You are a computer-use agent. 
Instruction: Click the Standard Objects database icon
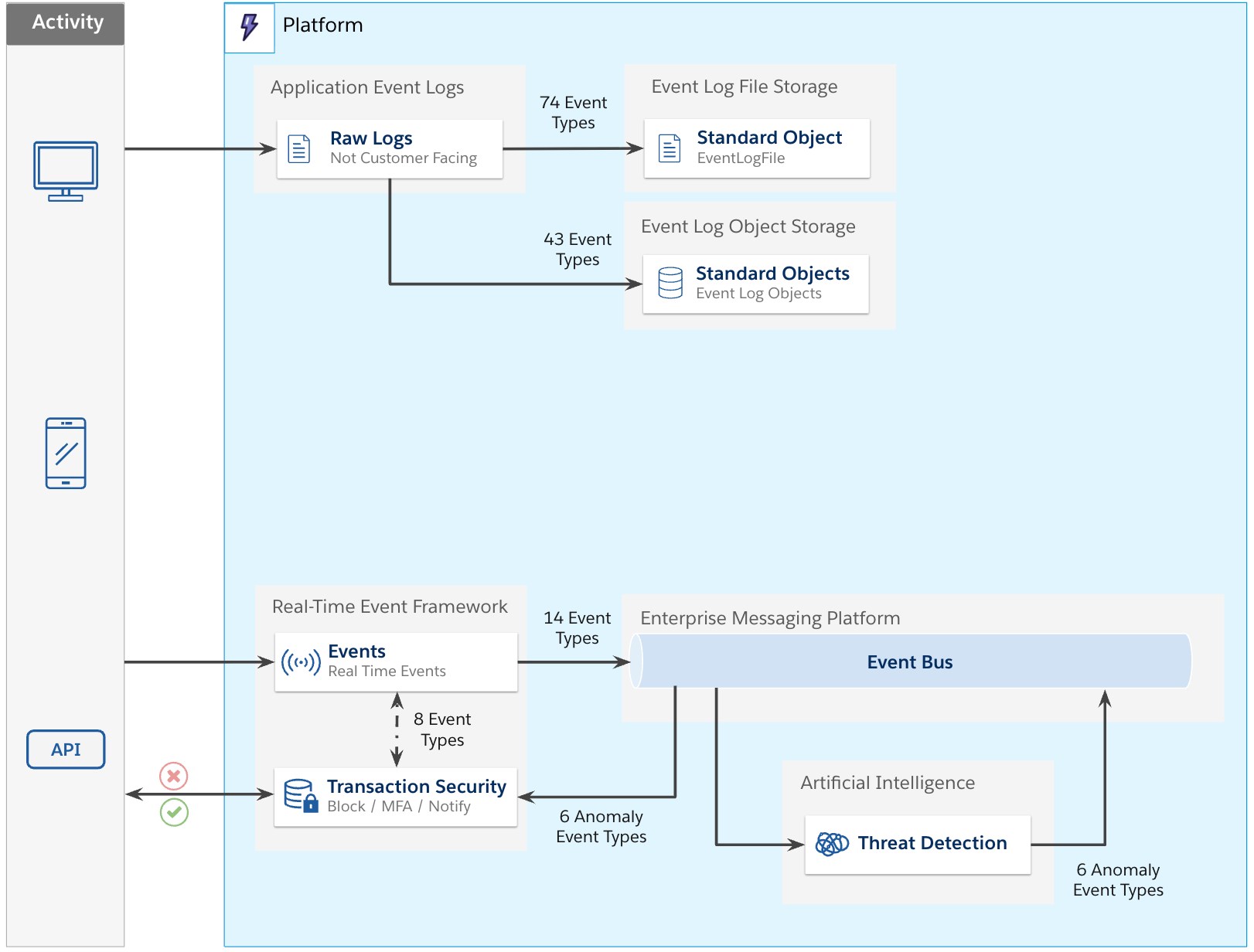point(670,284)
